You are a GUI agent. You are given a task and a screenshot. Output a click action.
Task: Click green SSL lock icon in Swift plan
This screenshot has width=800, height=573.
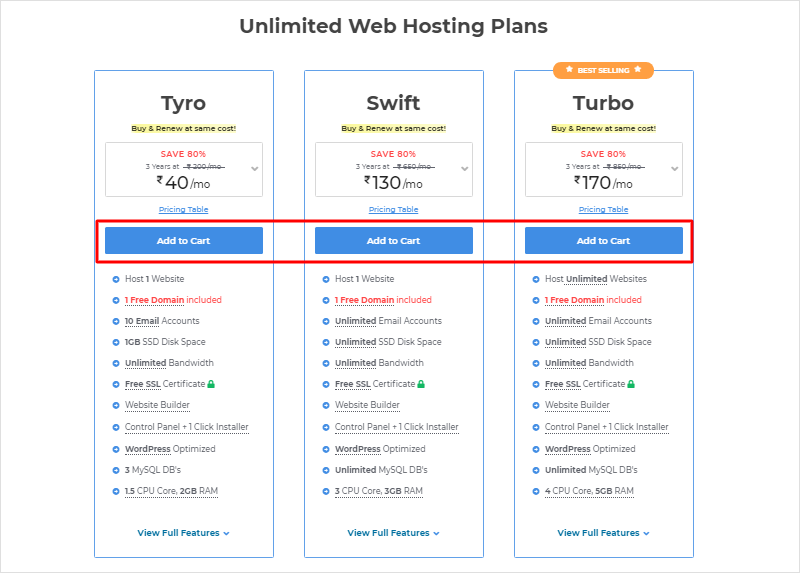[x=422, y=384]
